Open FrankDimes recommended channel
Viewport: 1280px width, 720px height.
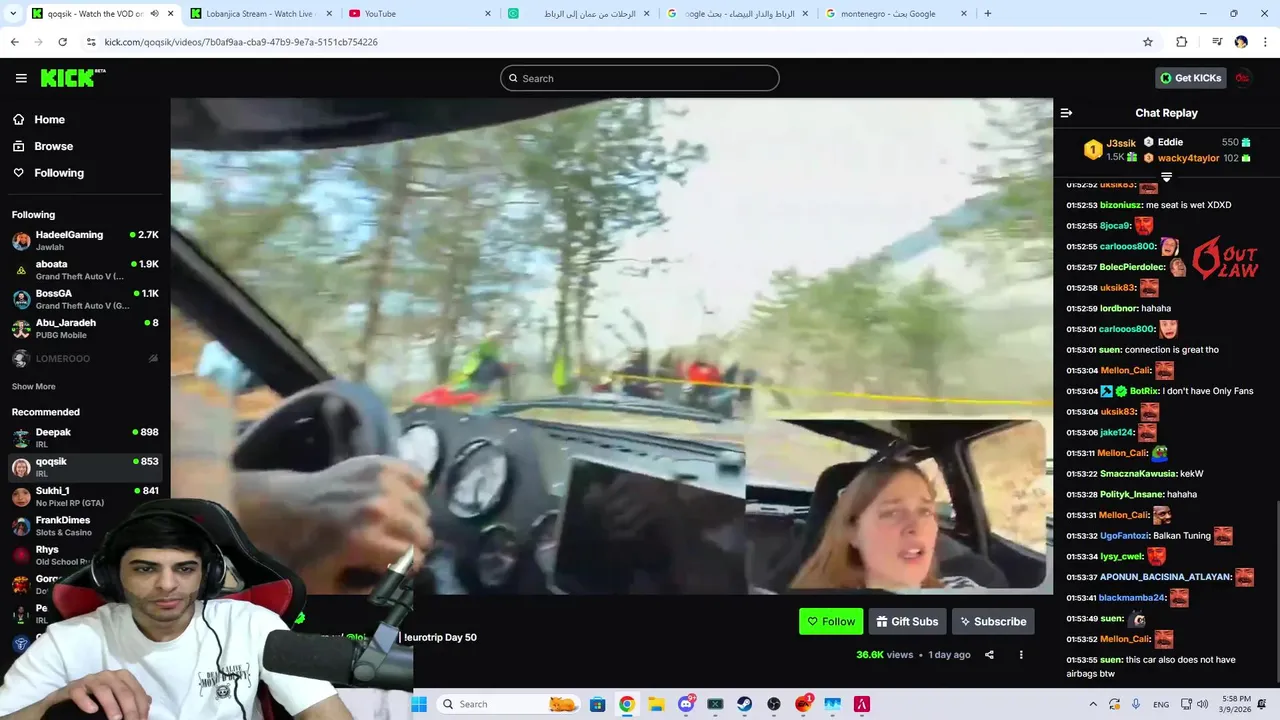85,525
